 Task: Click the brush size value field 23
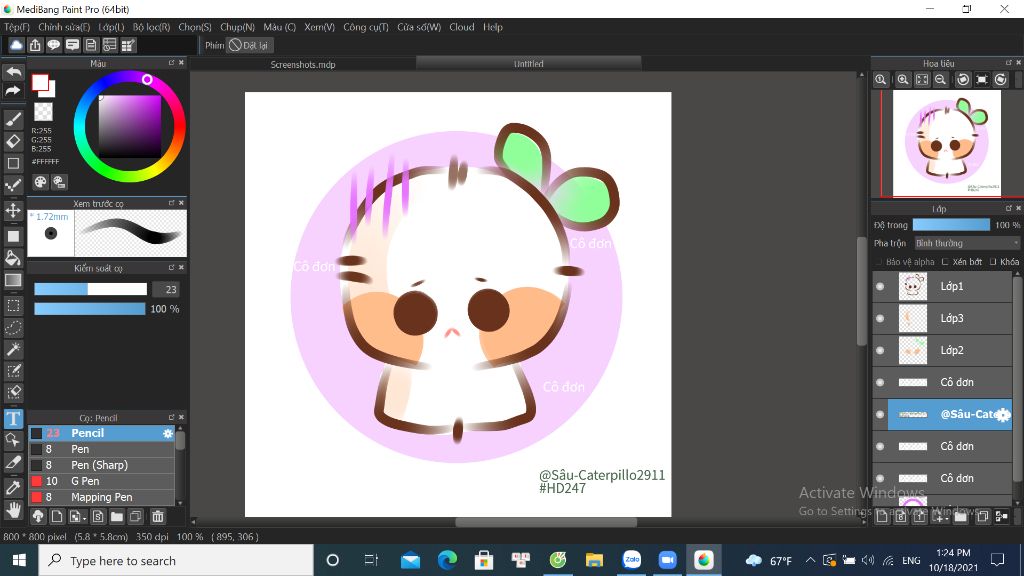[166, 289]
